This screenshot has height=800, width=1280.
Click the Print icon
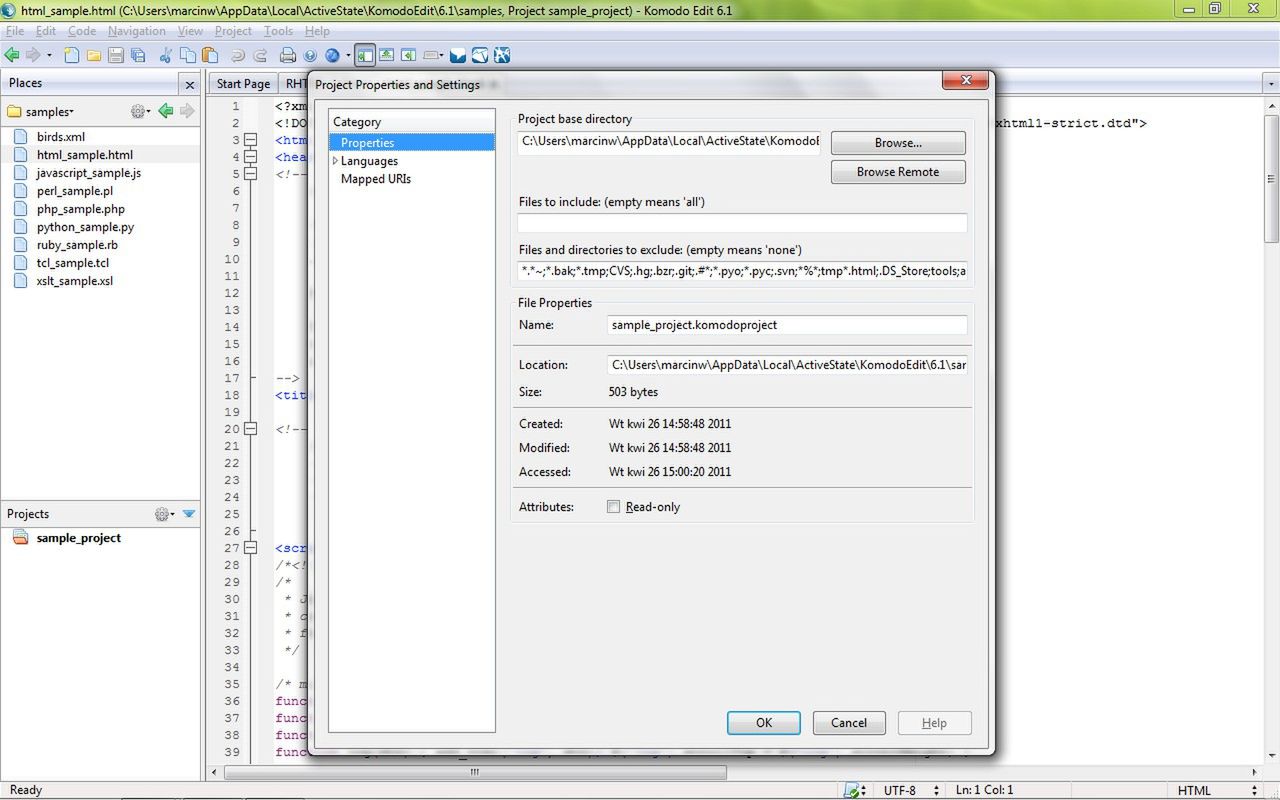tap(288, 55)
